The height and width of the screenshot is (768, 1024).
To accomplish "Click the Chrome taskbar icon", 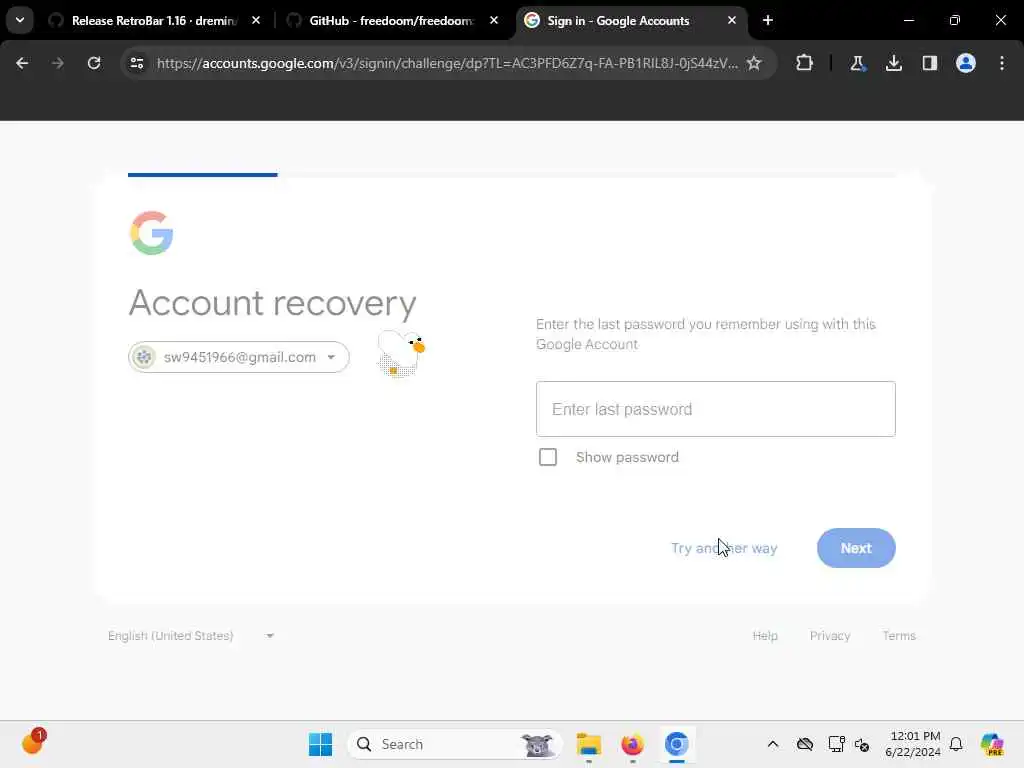I will pos(677,744).
